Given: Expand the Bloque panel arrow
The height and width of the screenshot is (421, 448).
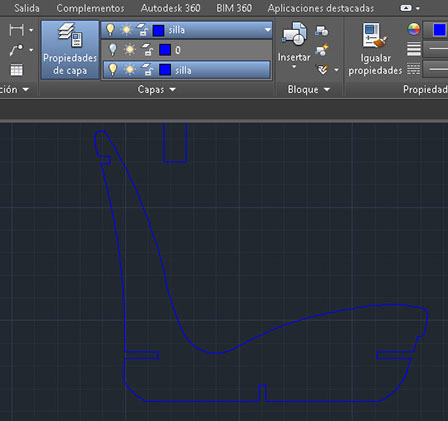Looking at the screenshot, I should [x=327, y=89].
